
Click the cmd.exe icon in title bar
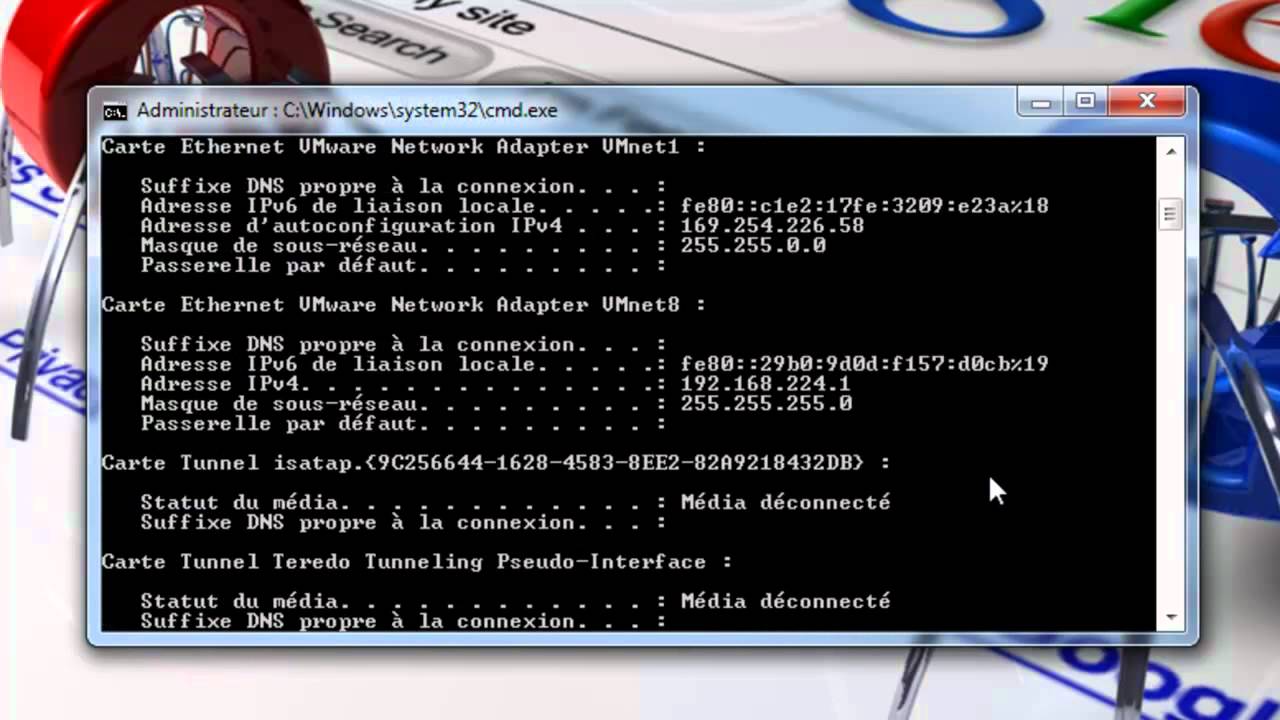click(115, 110)
